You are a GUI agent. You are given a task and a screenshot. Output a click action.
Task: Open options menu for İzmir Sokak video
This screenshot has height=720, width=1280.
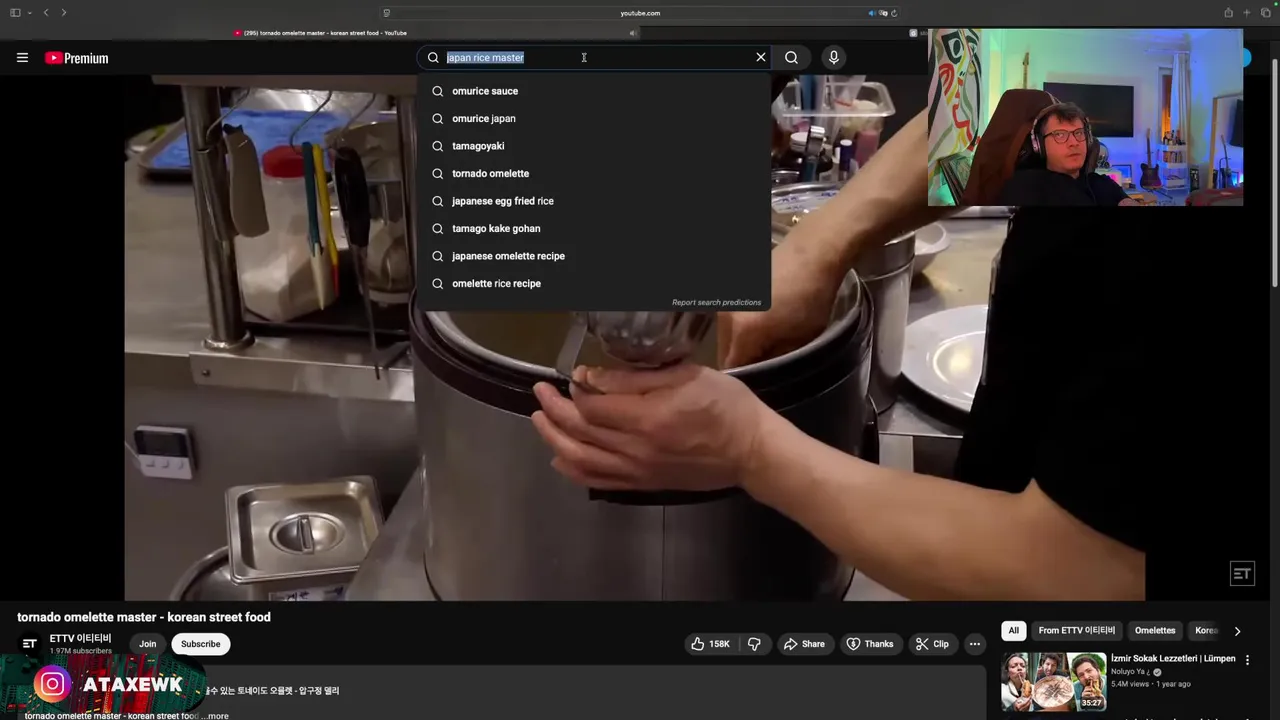click(1247, 661)
